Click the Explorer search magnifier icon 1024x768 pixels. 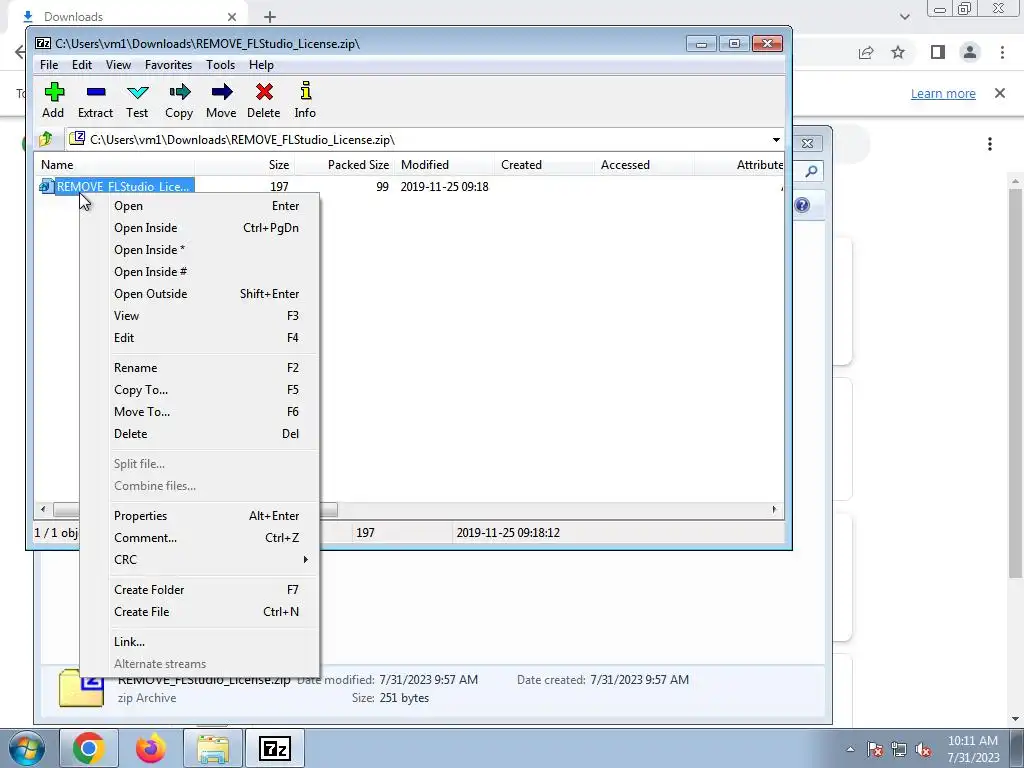pyautogui.click(x=811, y=171)
